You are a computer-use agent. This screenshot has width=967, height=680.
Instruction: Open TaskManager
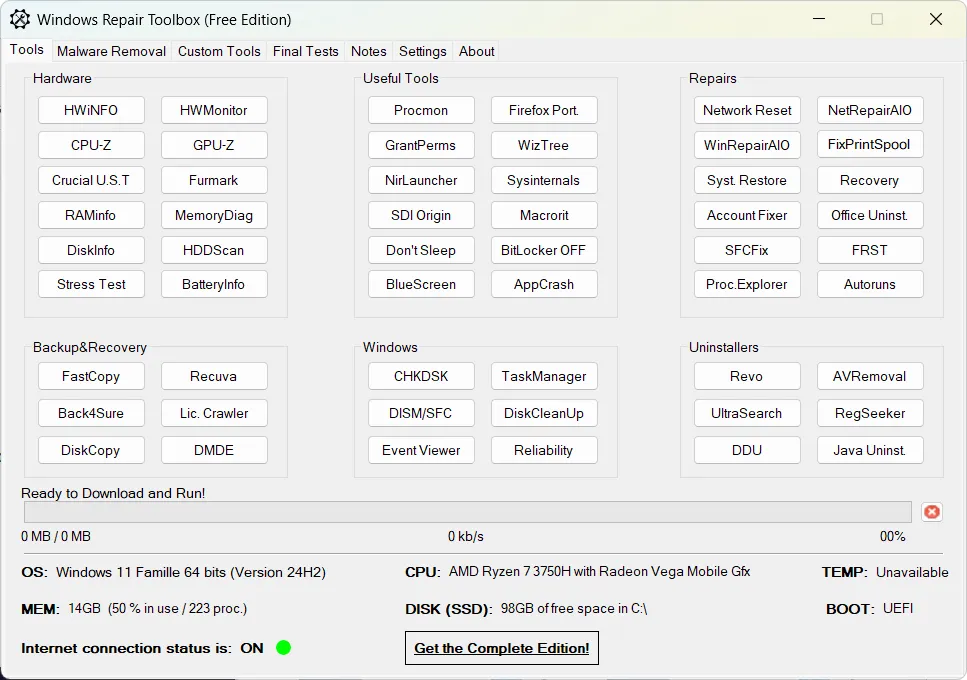[x=544, y=376]
